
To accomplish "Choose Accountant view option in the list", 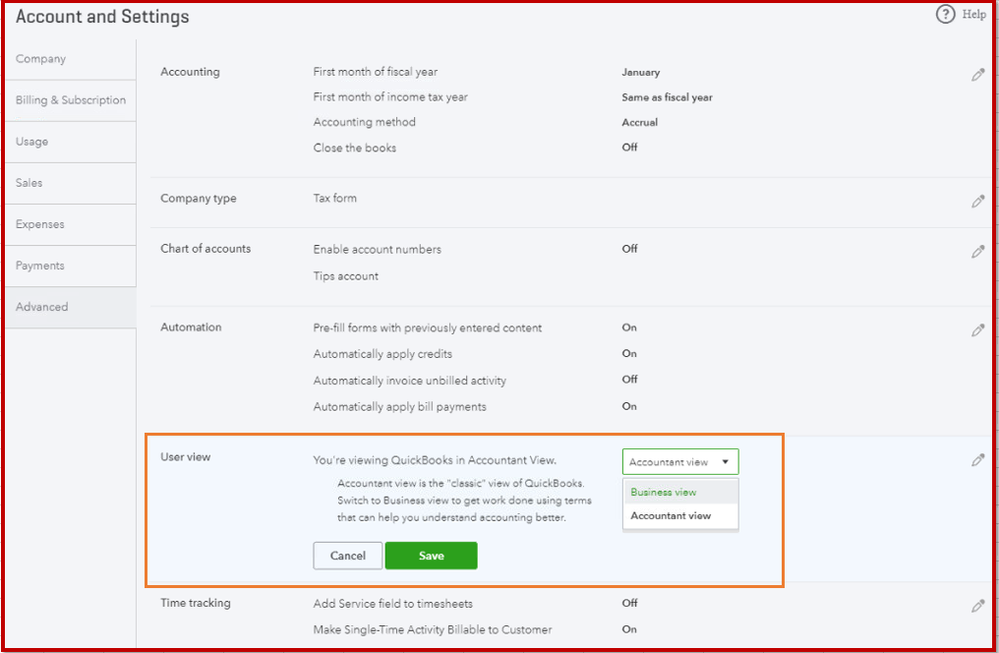I will pos(671,516).
